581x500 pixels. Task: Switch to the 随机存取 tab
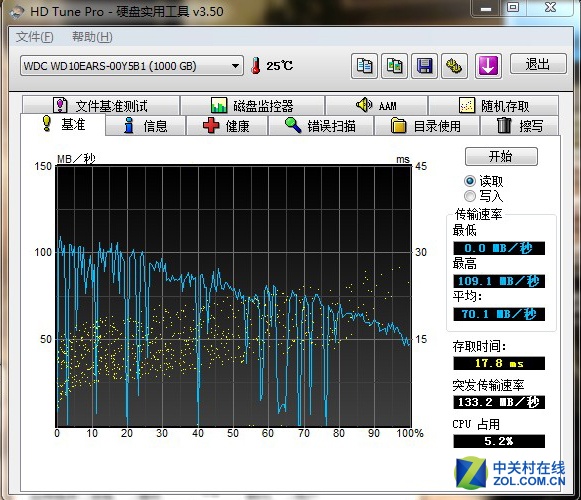tap(494, 106)
